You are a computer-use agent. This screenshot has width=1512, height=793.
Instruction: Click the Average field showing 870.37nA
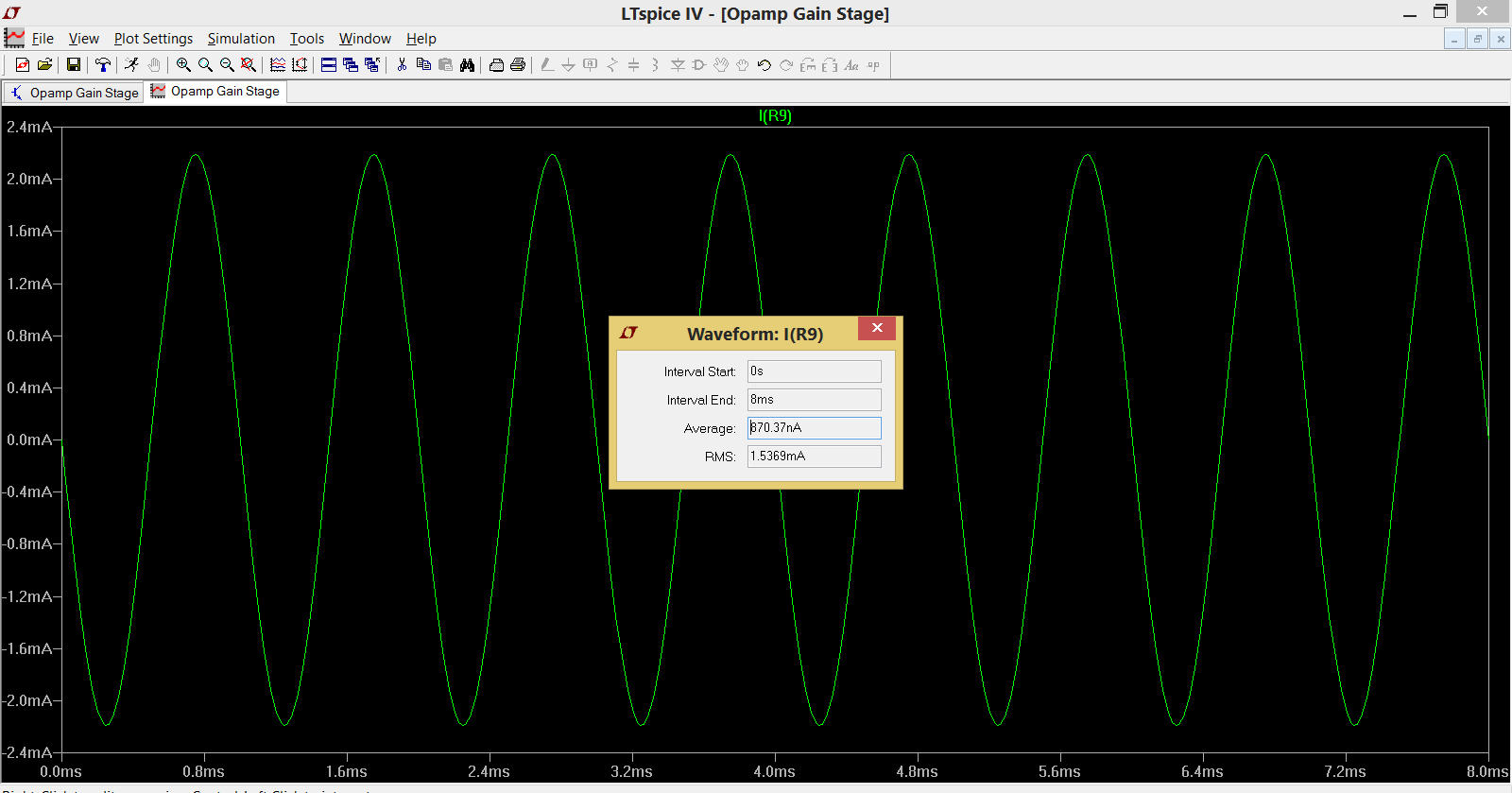(x=814, y=428)
